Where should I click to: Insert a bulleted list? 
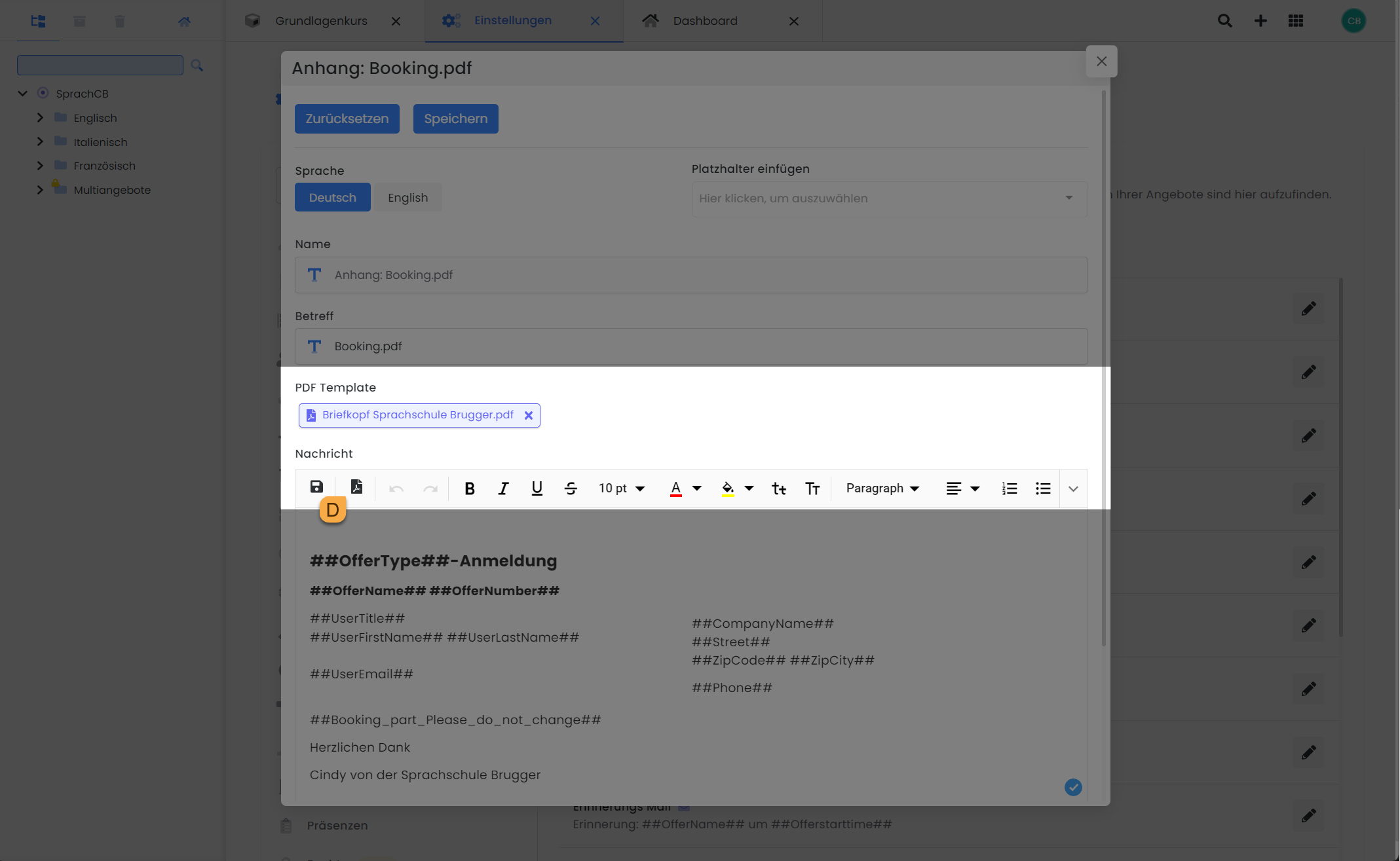pos(1043,488)
